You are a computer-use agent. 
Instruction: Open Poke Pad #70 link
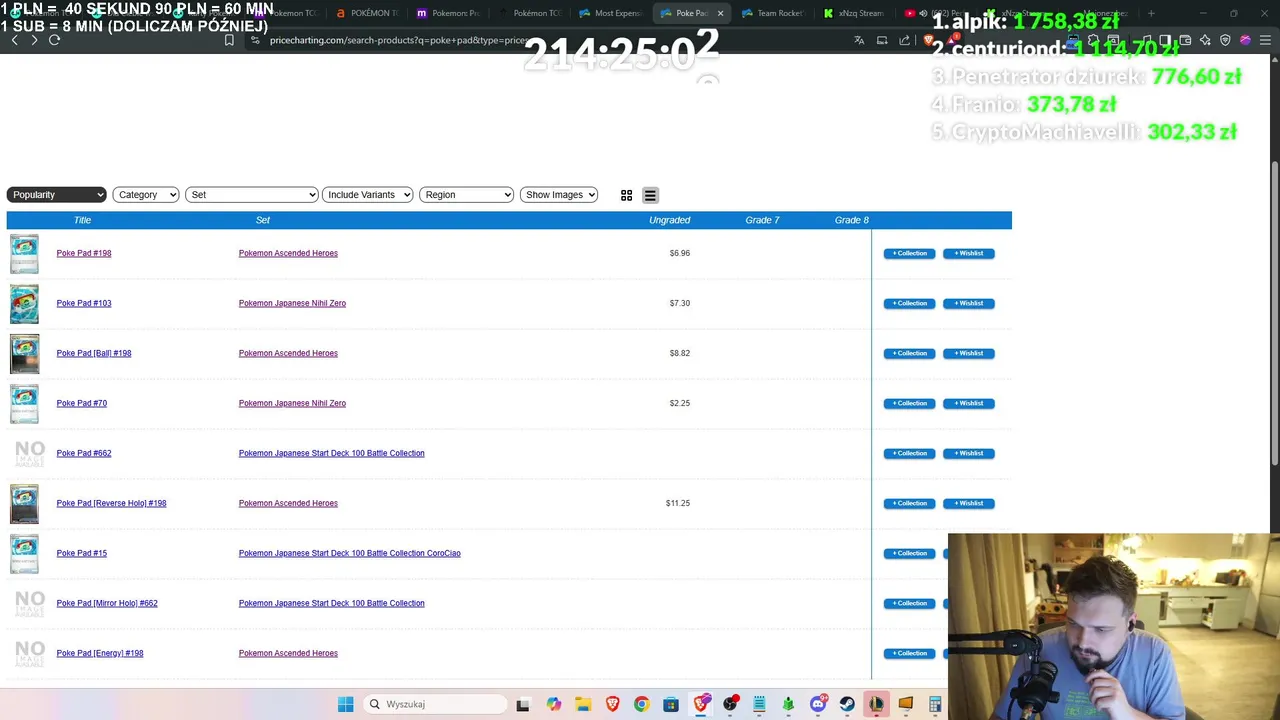click(x=81, y=403)
